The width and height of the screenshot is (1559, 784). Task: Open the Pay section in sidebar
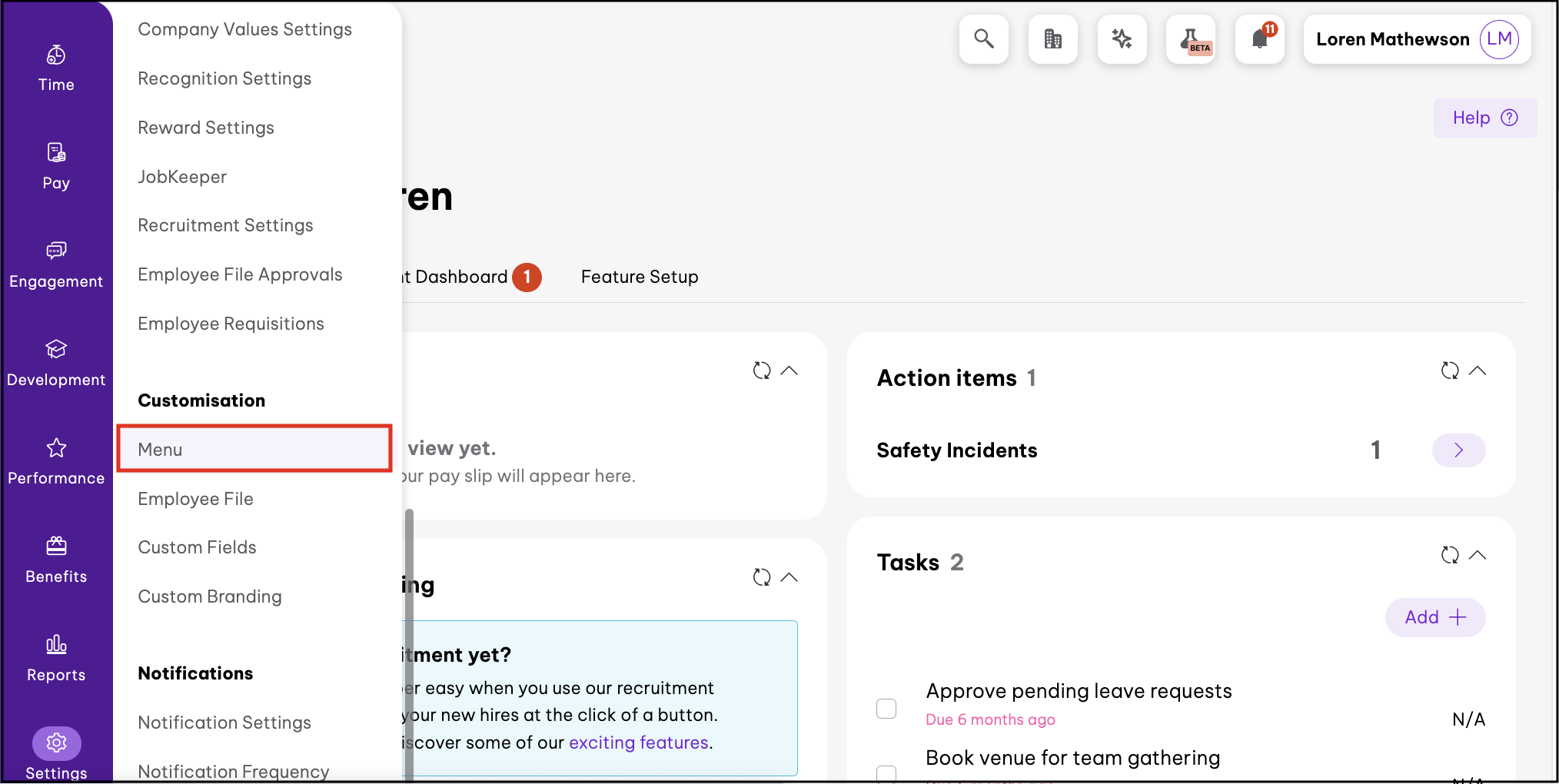pyautogui.click(x=56, y=167)
